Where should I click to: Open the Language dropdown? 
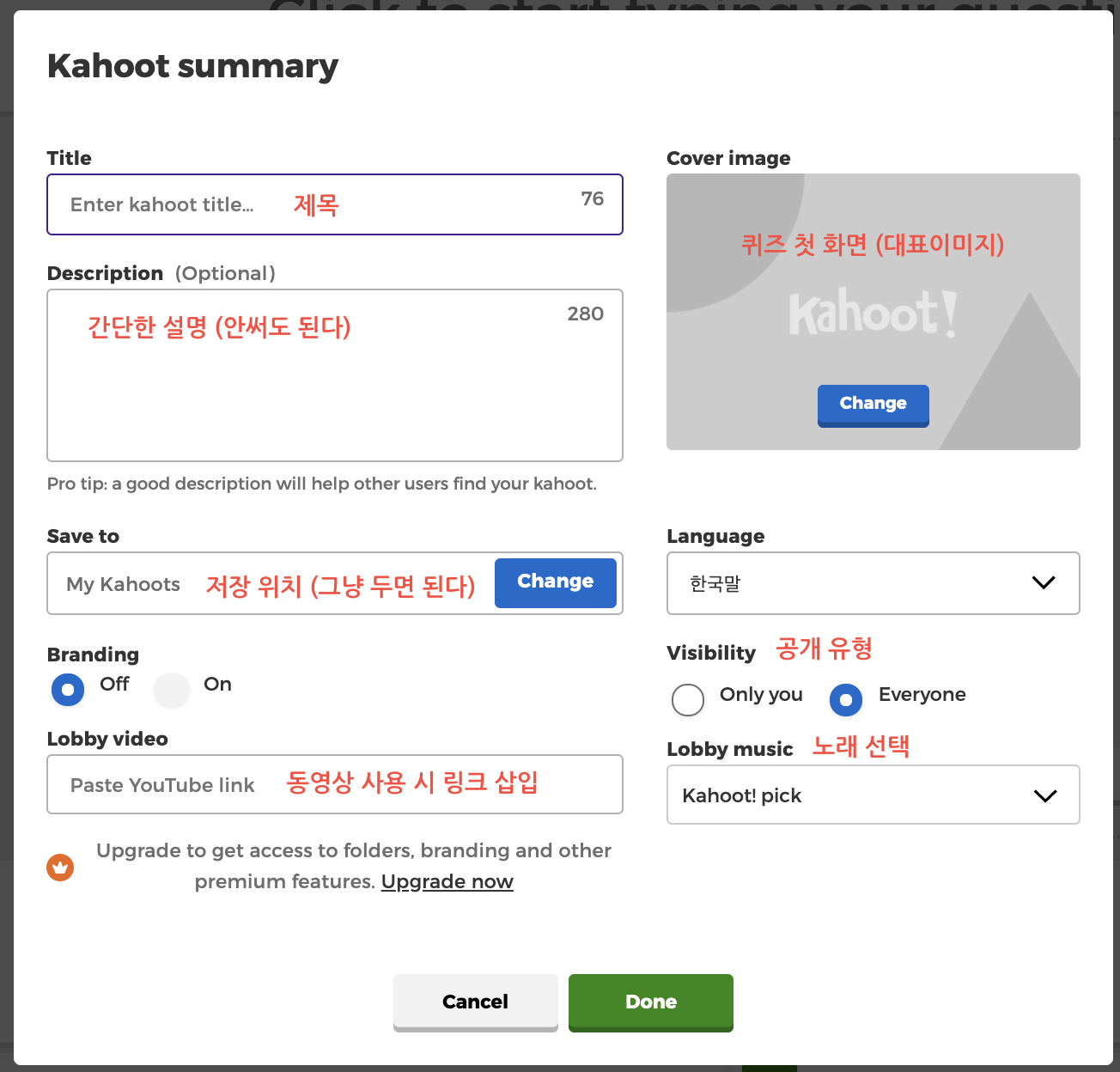pos(873,583)
